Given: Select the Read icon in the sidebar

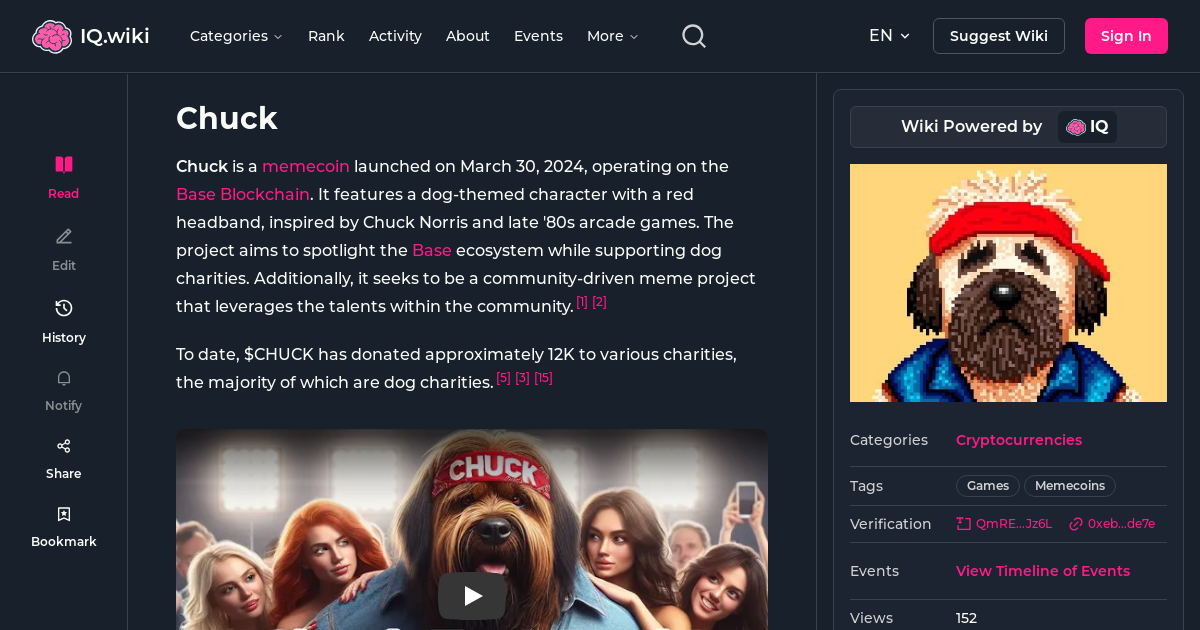Looking at the screenshot, I should click(63, 164).
